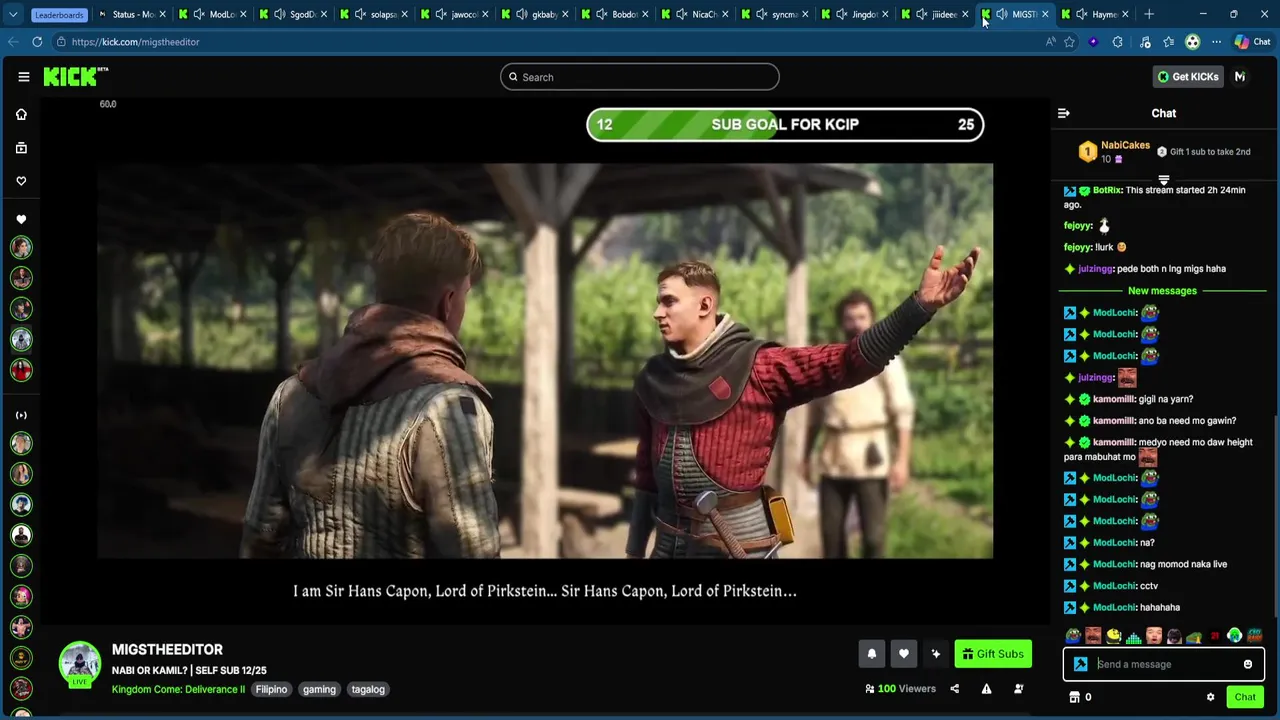Image resolution: width=1280 pixels, height=720 pixels.
Task: Open Copilot Chat in browser toolbar
Action: coord(1252,42)
